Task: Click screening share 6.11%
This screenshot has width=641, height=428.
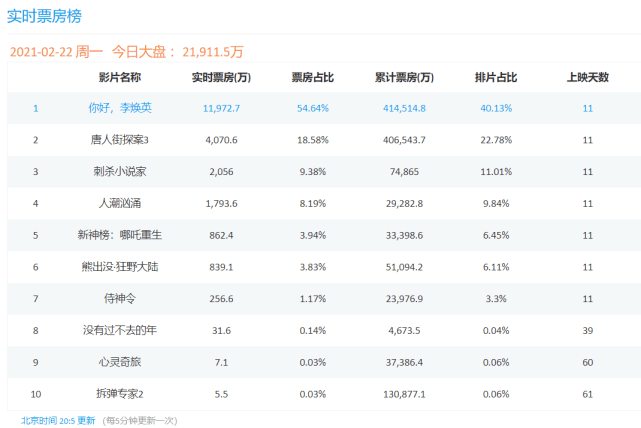Action: click(x=496, y=268)
